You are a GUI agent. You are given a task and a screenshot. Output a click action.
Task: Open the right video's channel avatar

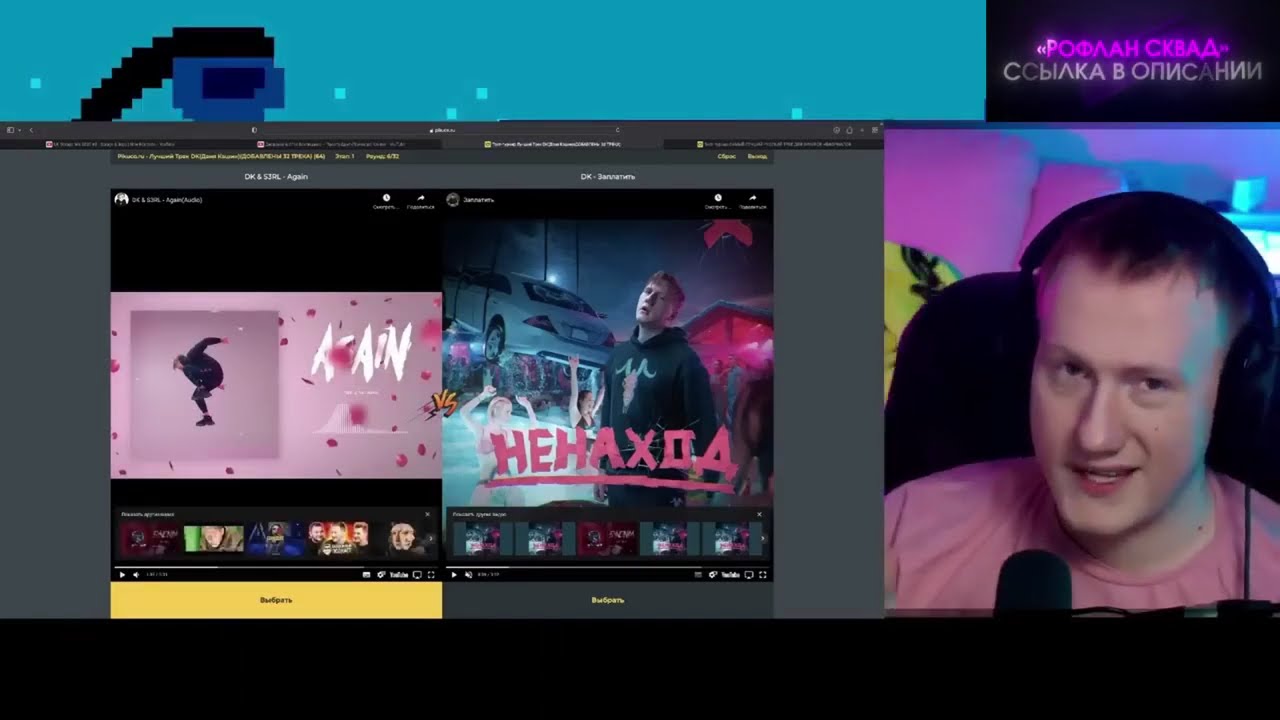point(453,199)
